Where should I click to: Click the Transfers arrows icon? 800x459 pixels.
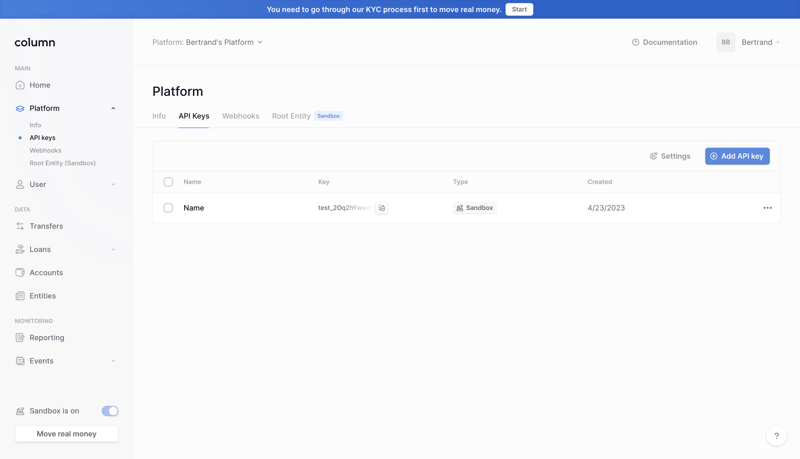pyautogui.click(x=20, y=226)
